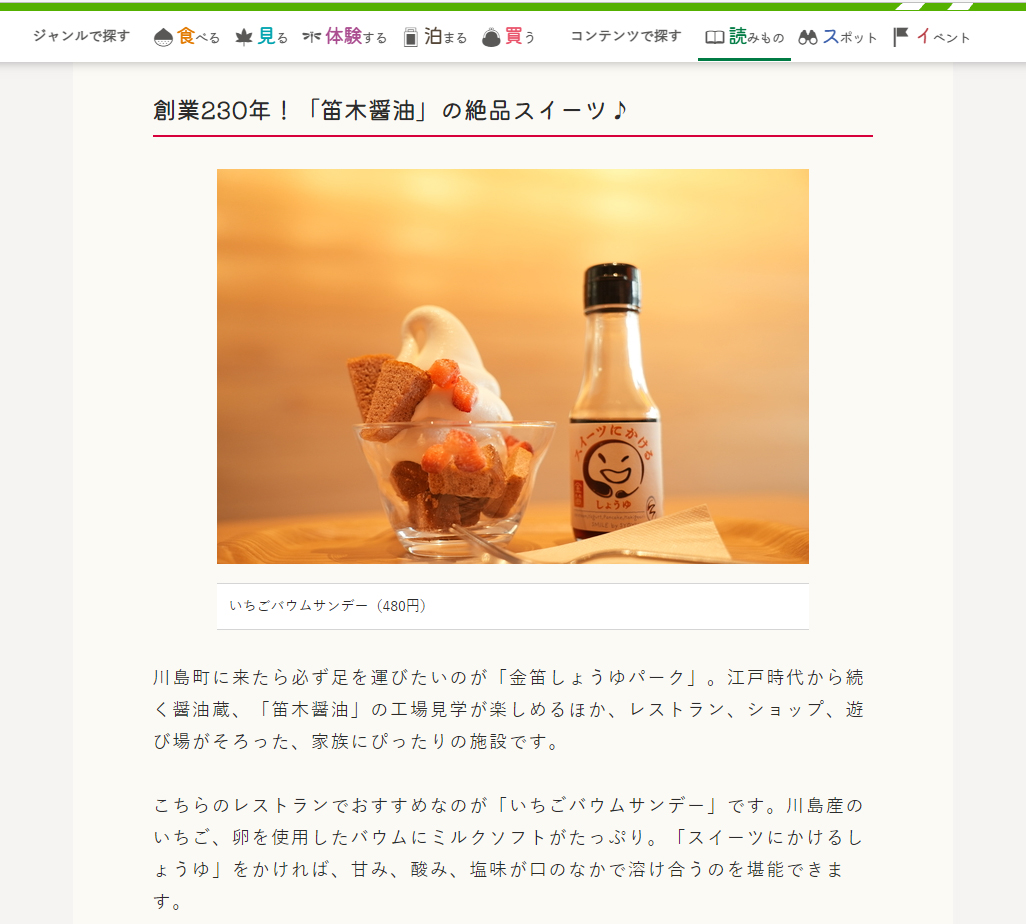Click the 創業230年 article heading
The height and width of the screenshot is (924, 1026).
point(391,110)
